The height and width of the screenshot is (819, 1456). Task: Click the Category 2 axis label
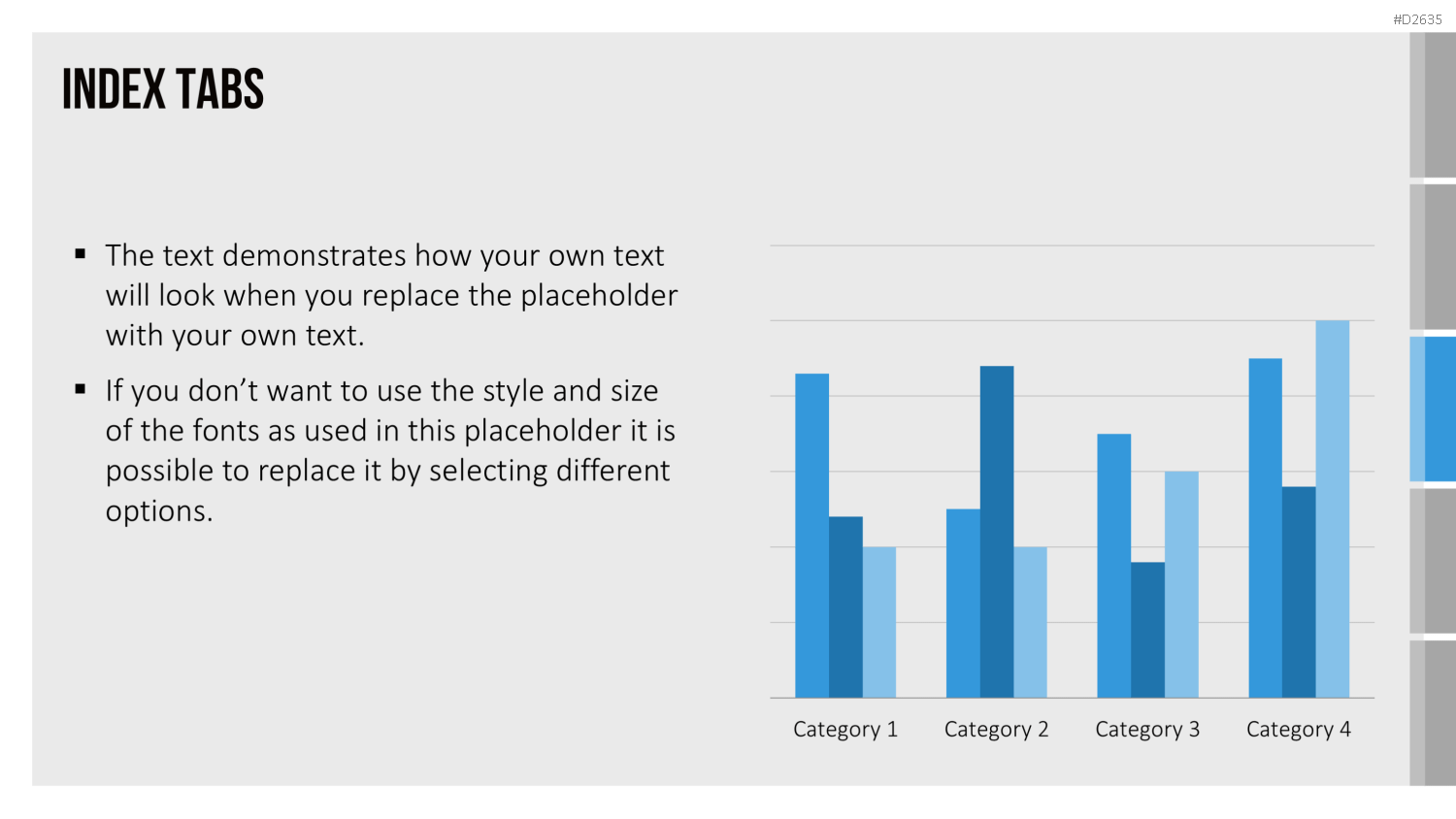997,730
